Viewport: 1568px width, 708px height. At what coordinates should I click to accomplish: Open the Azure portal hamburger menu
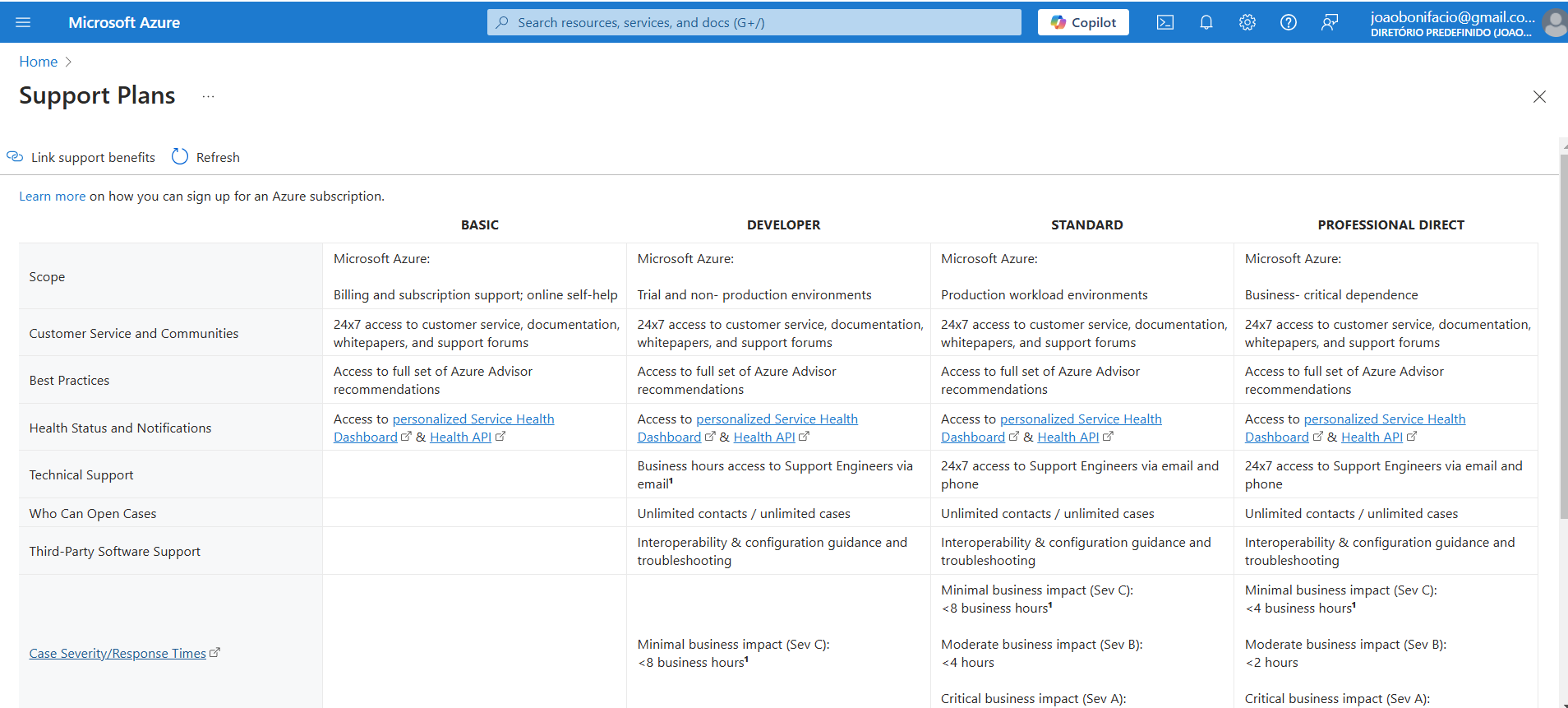click(x=23, y=22)
